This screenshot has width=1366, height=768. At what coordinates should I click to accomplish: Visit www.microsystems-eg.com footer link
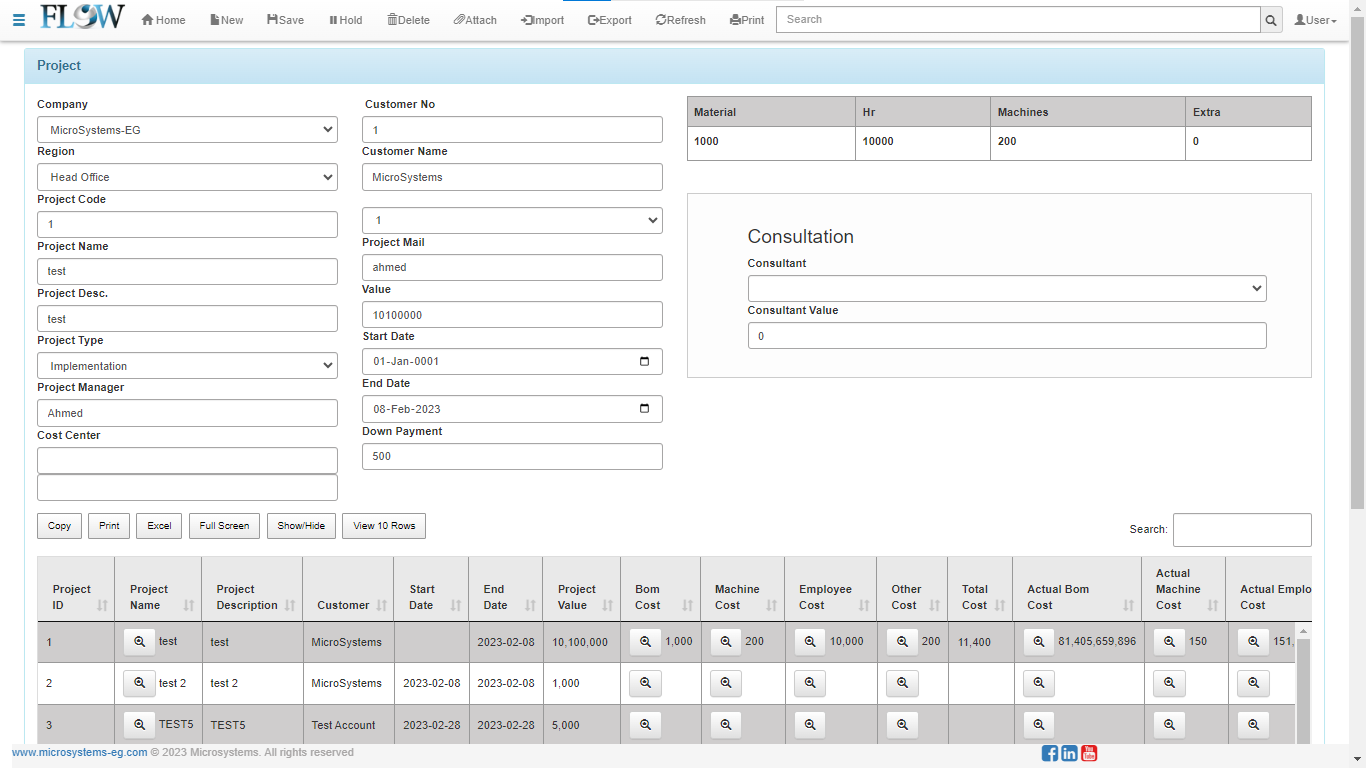pos(80,752)
